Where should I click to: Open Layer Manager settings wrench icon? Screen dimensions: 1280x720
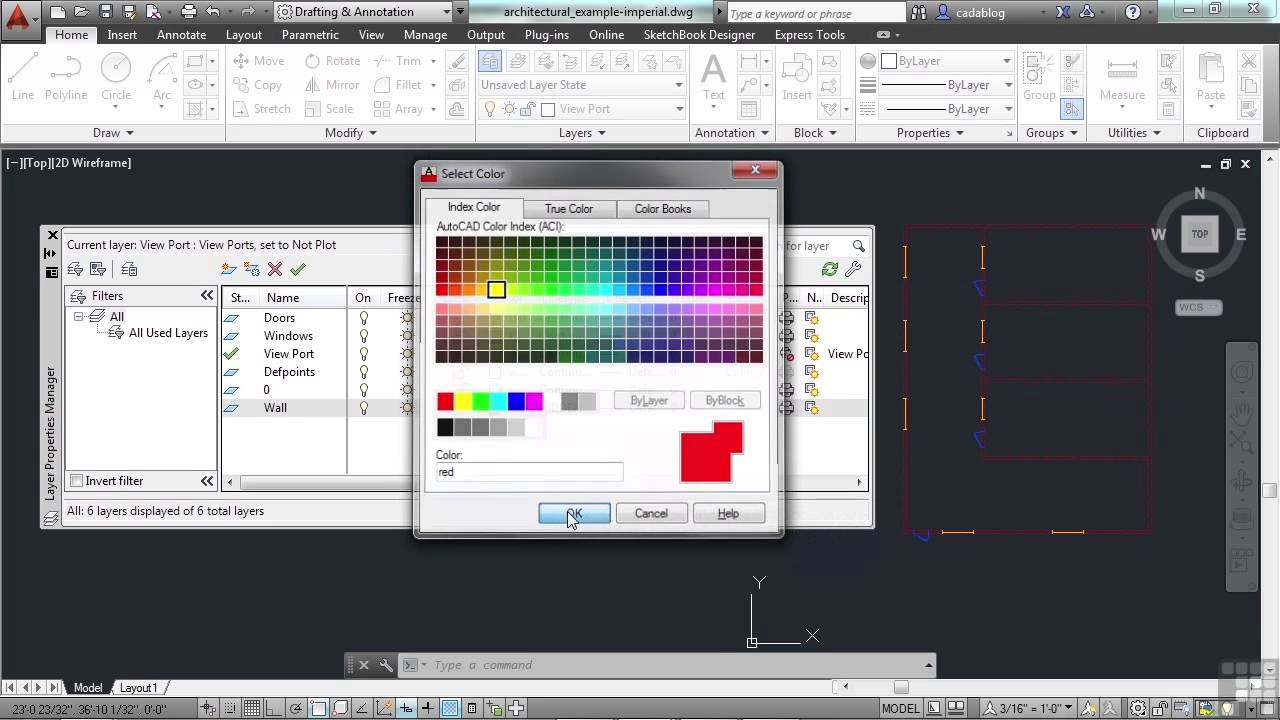tap(853, 269)
